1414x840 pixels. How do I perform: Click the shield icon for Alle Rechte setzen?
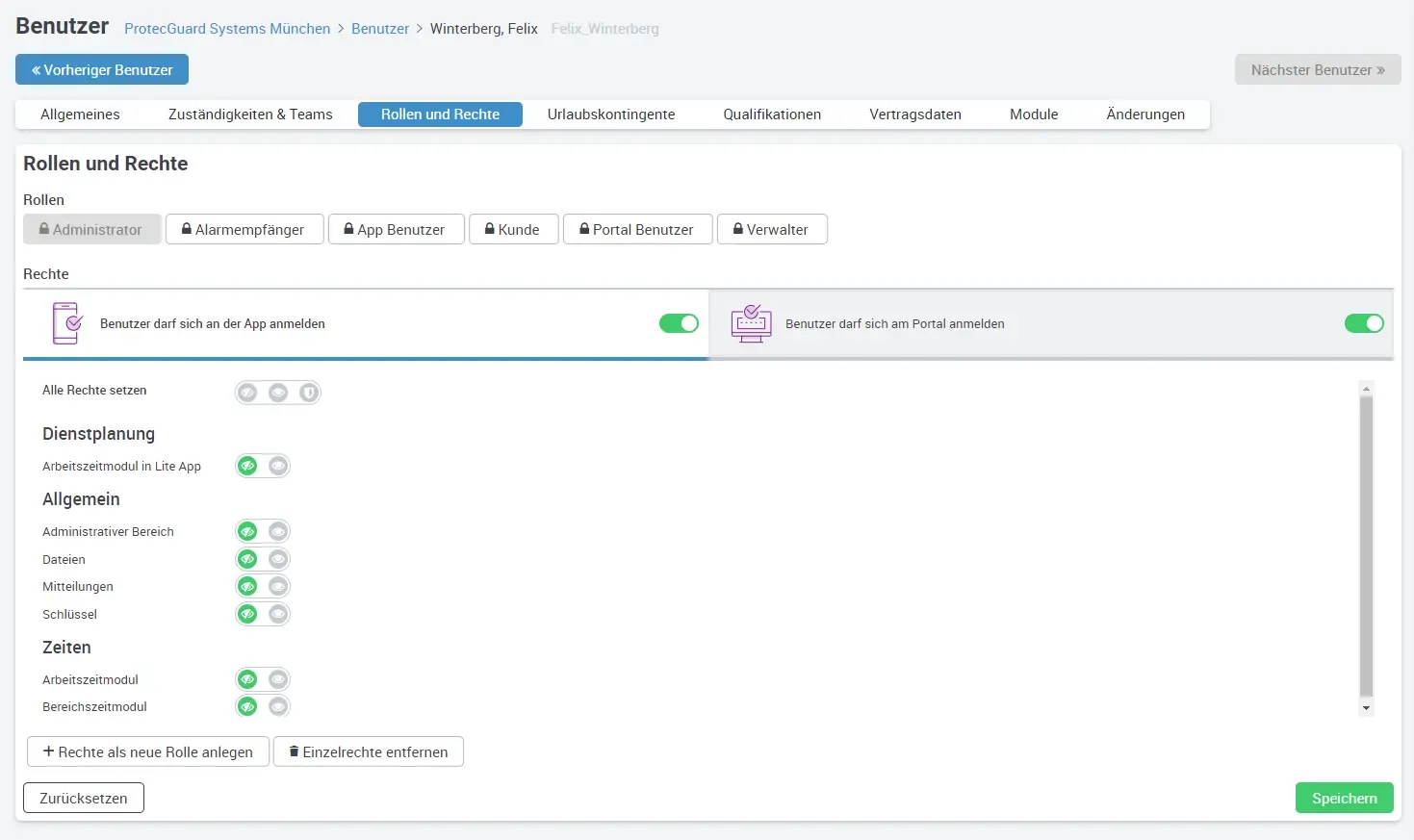308,393
